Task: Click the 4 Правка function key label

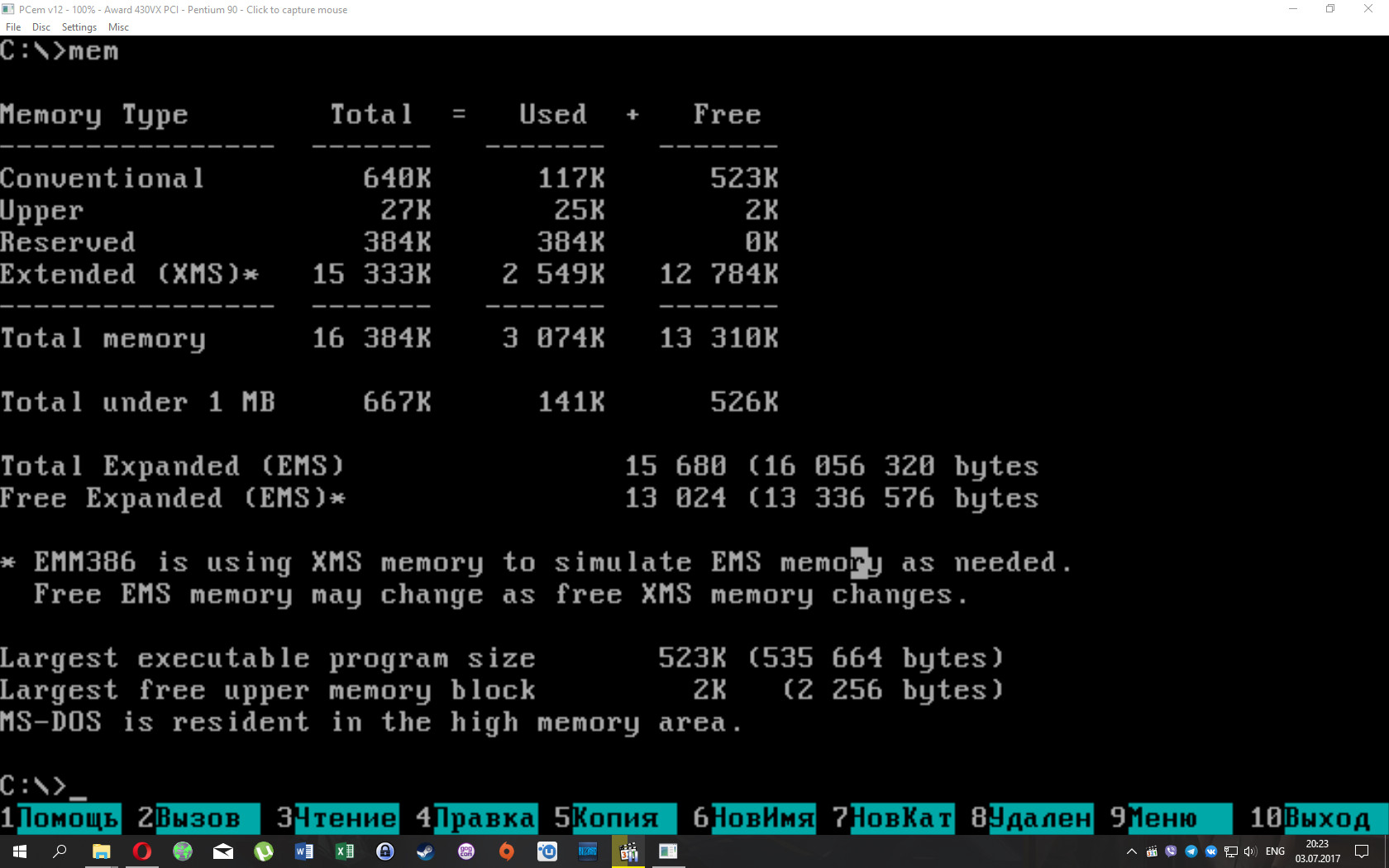Action: (476, 818)
